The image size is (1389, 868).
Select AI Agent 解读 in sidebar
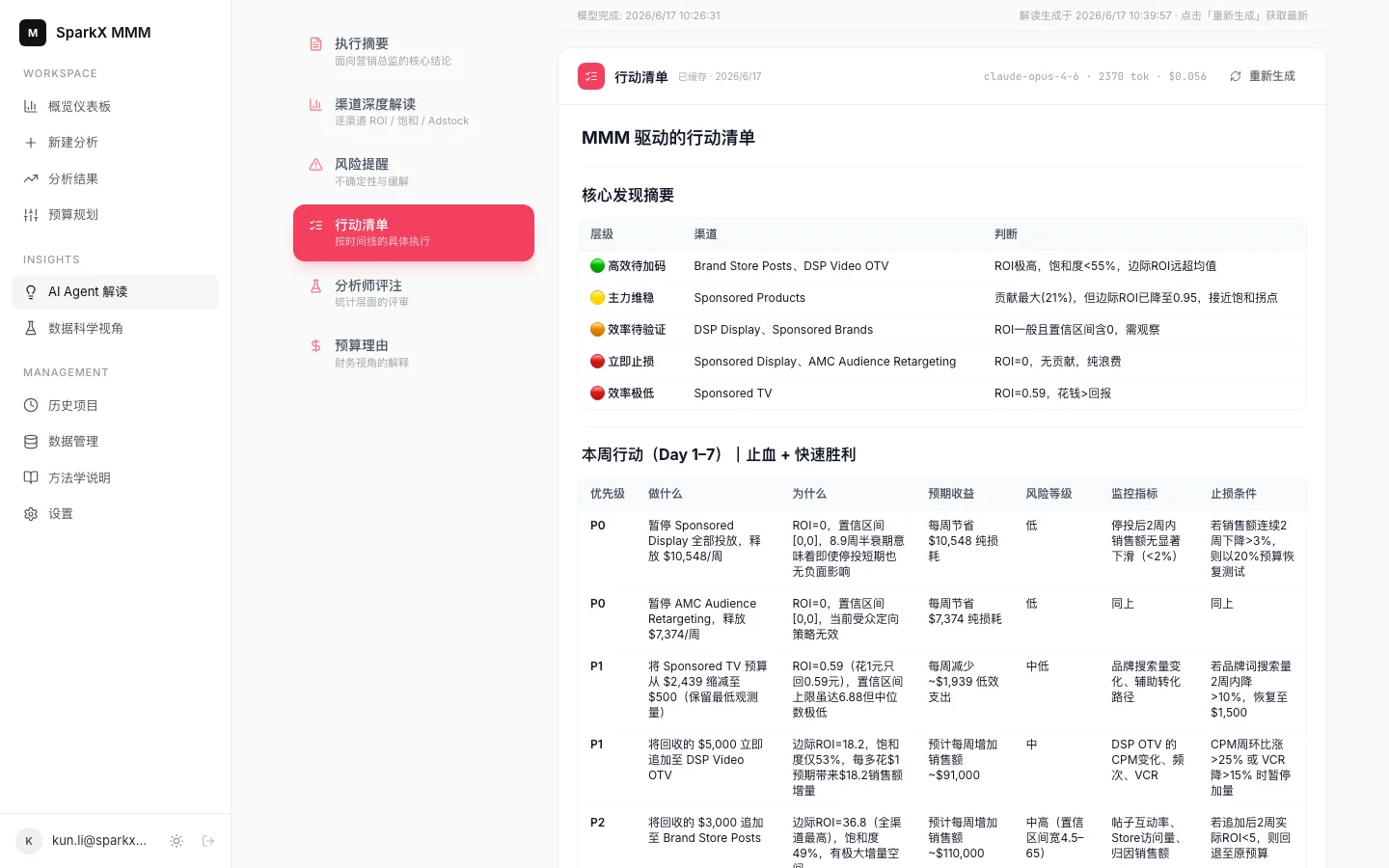pyautogui.click(x=115, y=292)
